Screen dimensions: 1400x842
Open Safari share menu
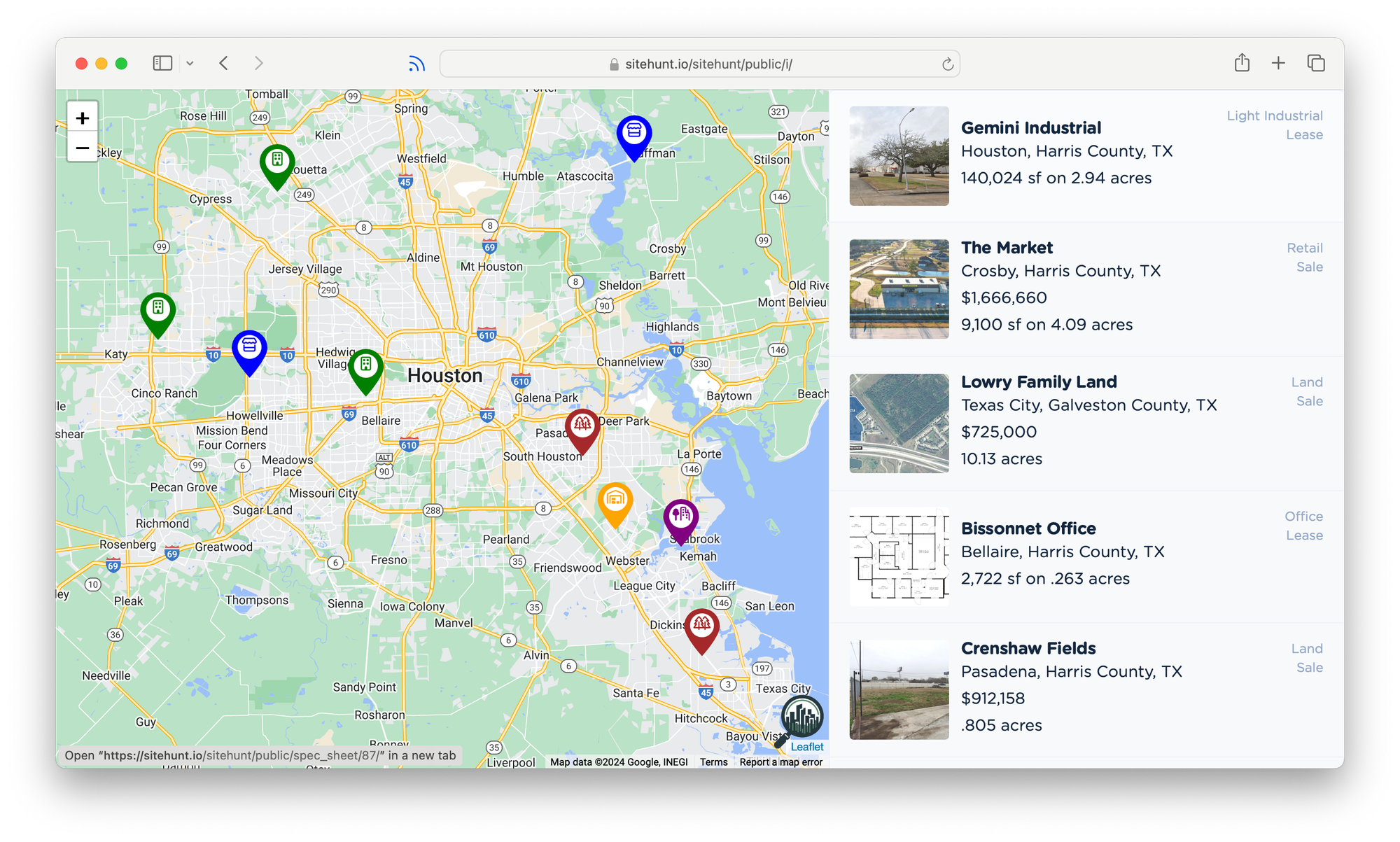click(x=1242, y=63)
